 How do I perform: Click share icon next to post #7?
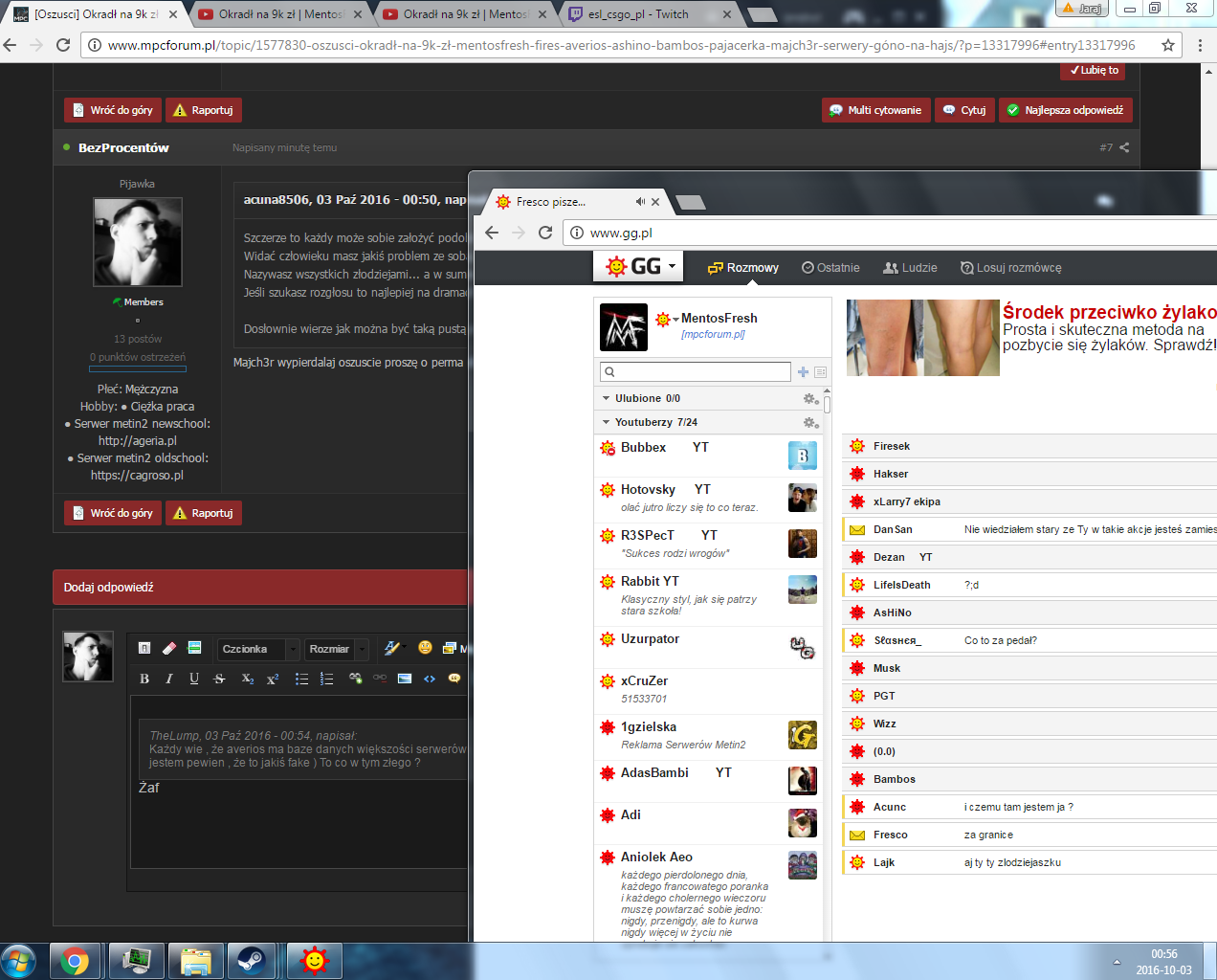(x=1124, y=147)
